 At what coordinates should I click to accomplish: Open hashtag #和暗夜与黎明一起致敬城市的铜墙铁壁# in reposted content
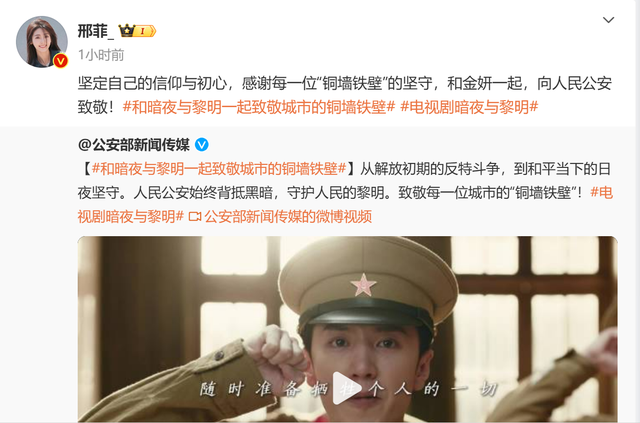coord(219,169)
